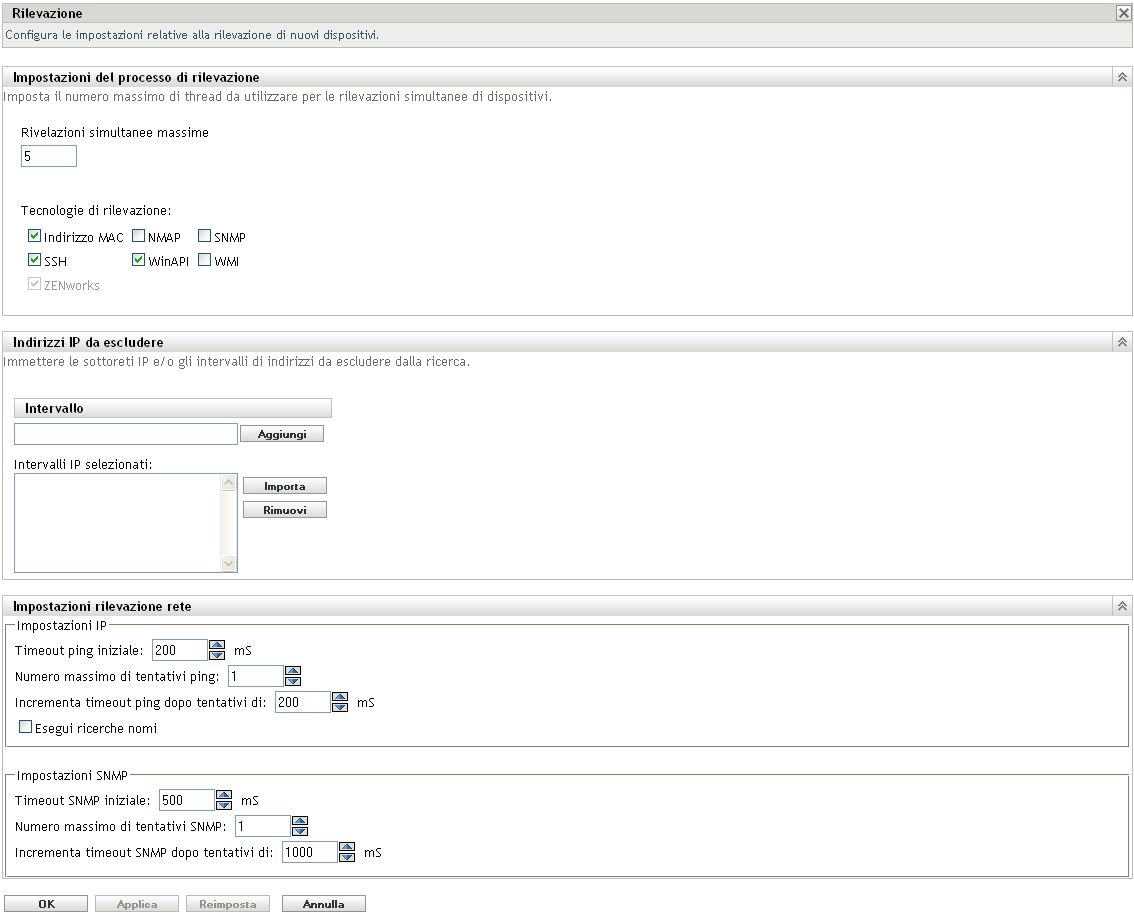Click the Aggiungi button
The image size is (1134, 917).
pyautogui.click(x=282, y=434)
